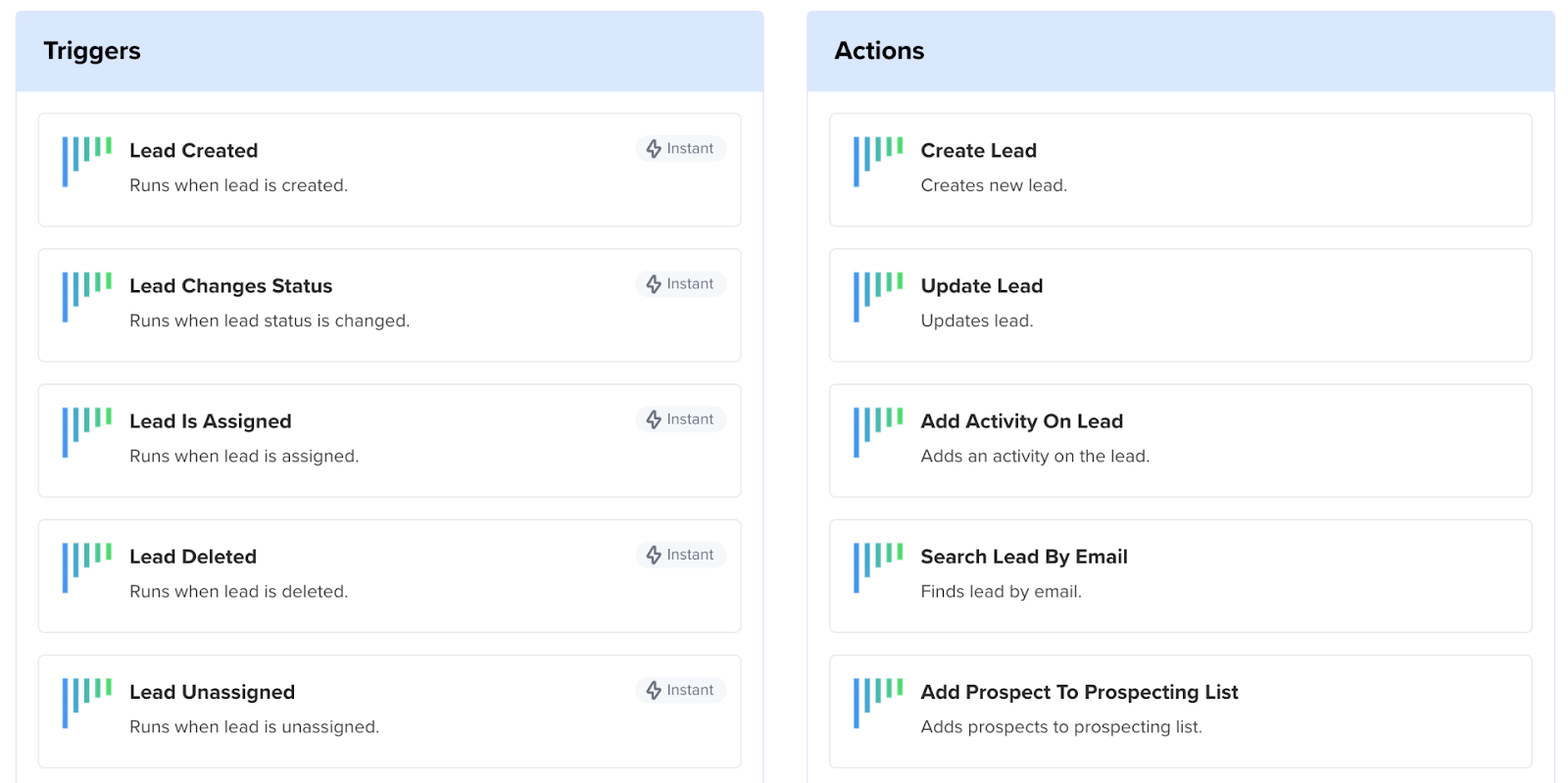Click the app icon beside Lead Created

click(86, 161)
